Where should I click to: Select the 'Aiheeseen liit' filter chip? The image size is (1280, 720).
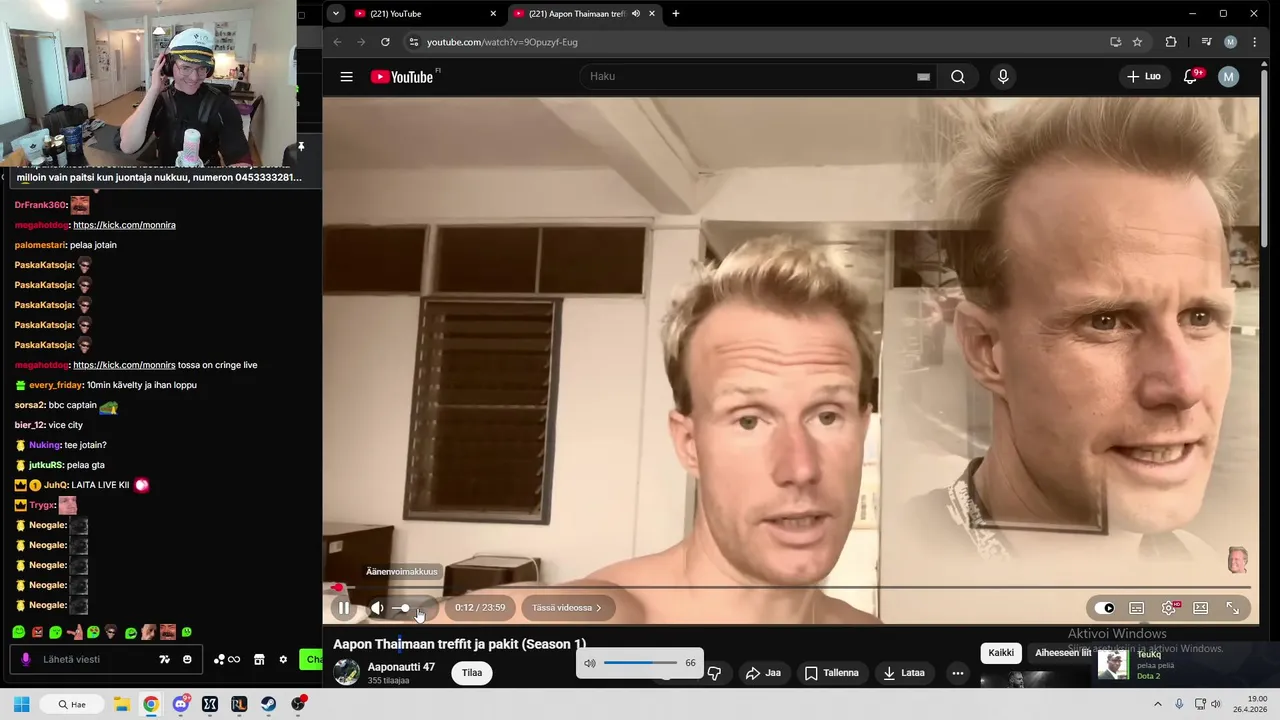tap(1062, 653)
